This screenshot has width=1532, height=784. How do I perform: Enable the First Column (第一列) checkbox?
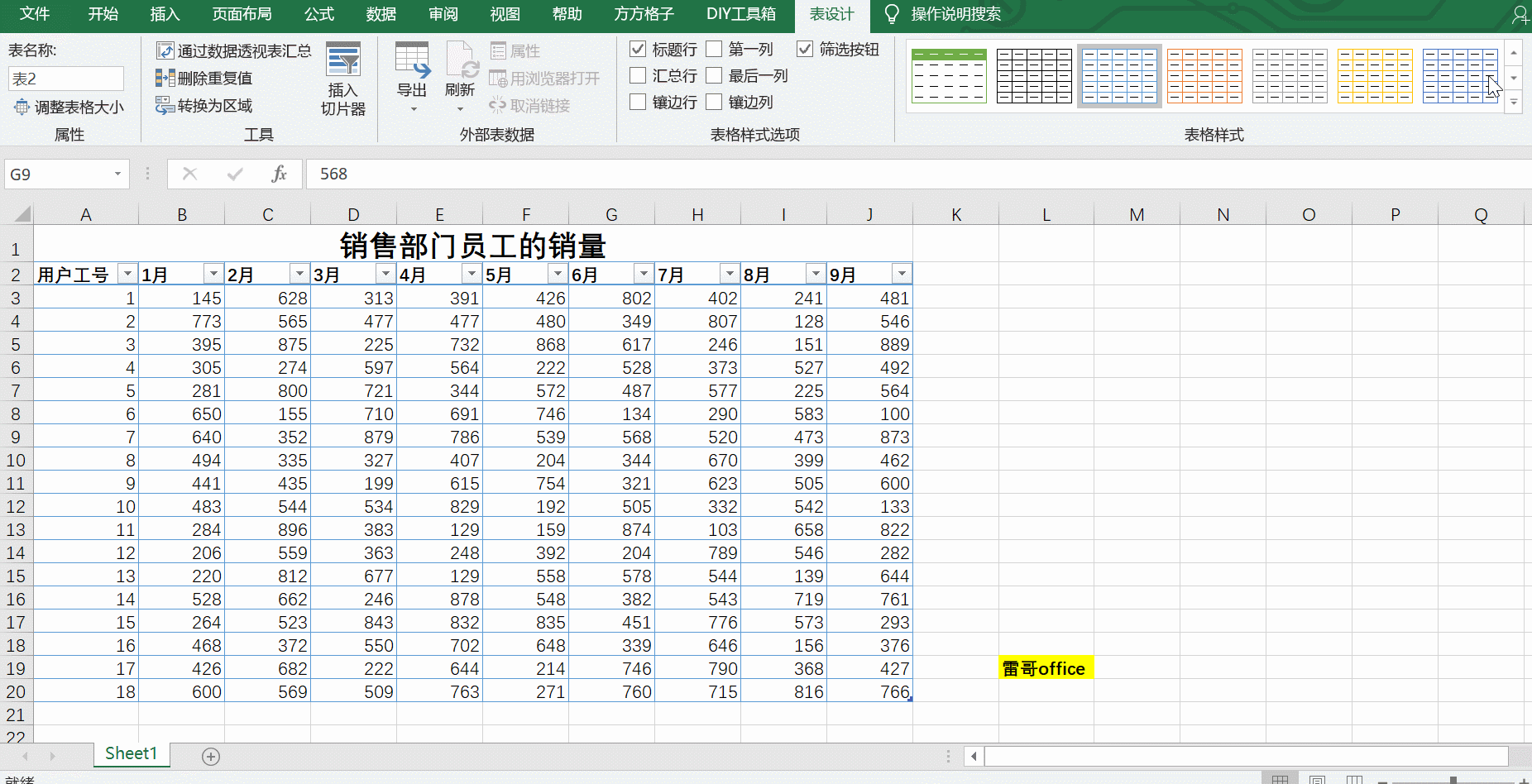(x=714, y=49)
